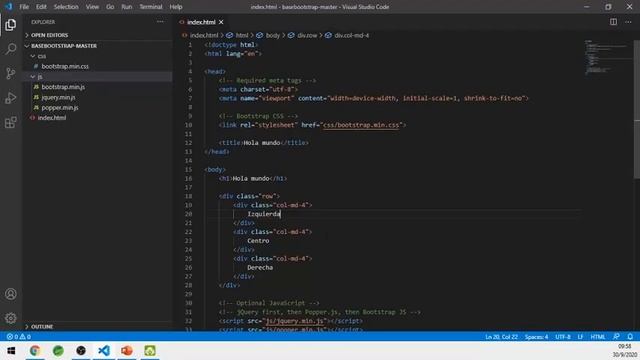Follow css/bootstrap.min.css link in code
640x360 pixels.
pyautogui.click(x=361, y=125)
